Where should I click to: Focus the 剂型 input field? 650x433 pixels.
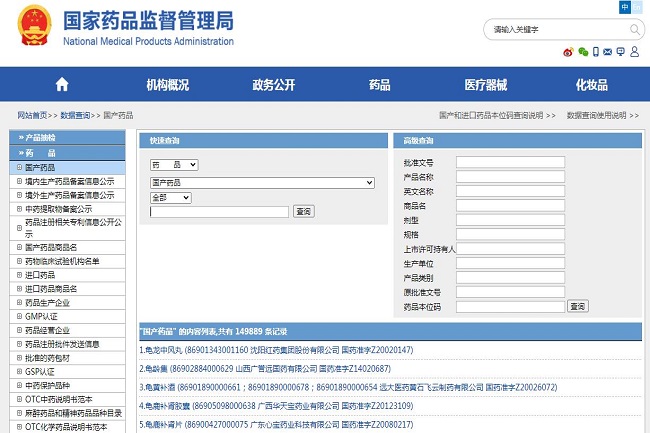coord(510,220)
